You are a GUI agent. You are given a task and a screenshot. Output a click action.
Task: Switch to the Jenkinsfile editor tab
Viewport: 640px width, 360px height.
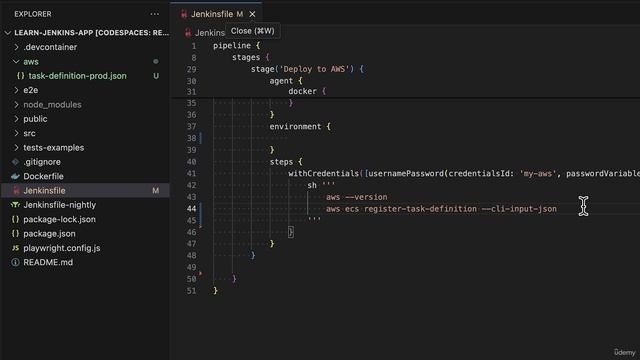coord(212,14)
